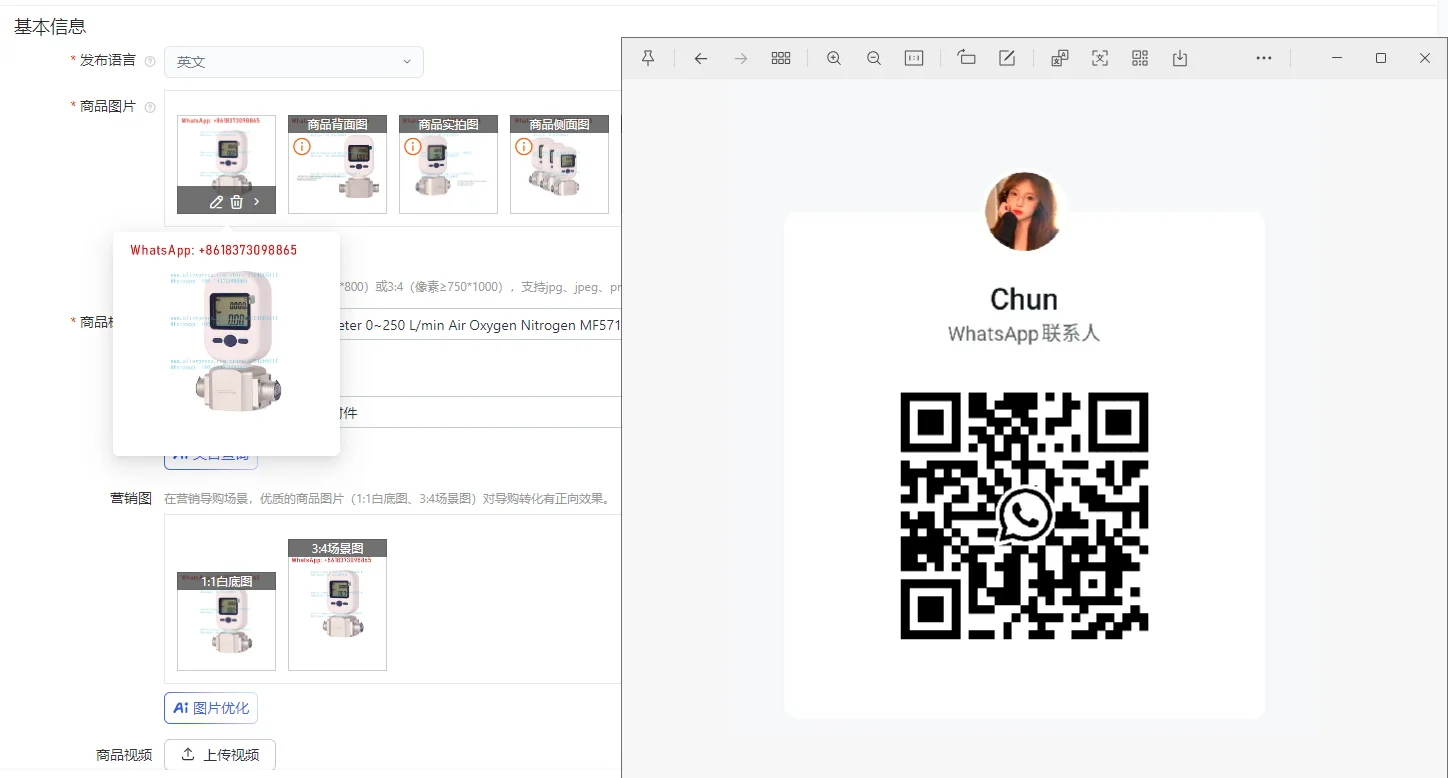The width and height of the screenshot is (1448, 778).
Task: Select the 3:4场景图 marketing thumbnail
Action: coord(337,605)
